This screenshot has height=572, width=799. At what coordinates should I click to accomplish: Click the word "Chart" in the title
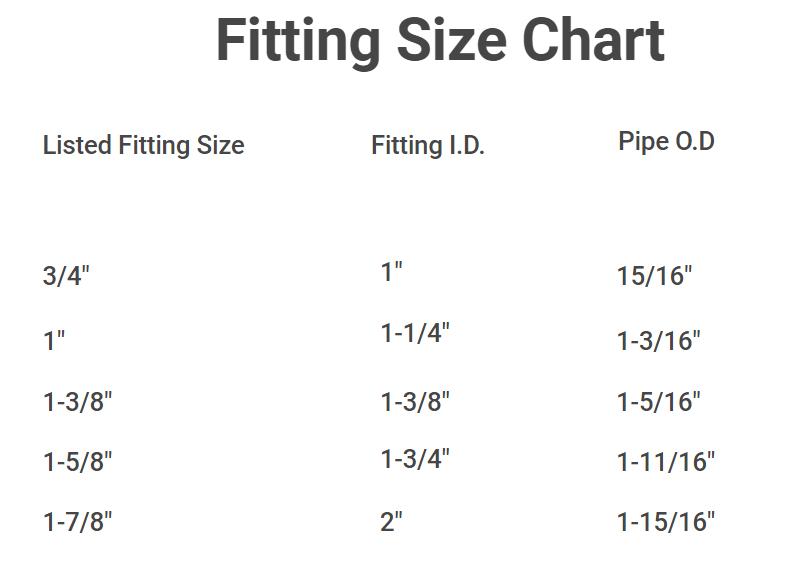point(592,41)
